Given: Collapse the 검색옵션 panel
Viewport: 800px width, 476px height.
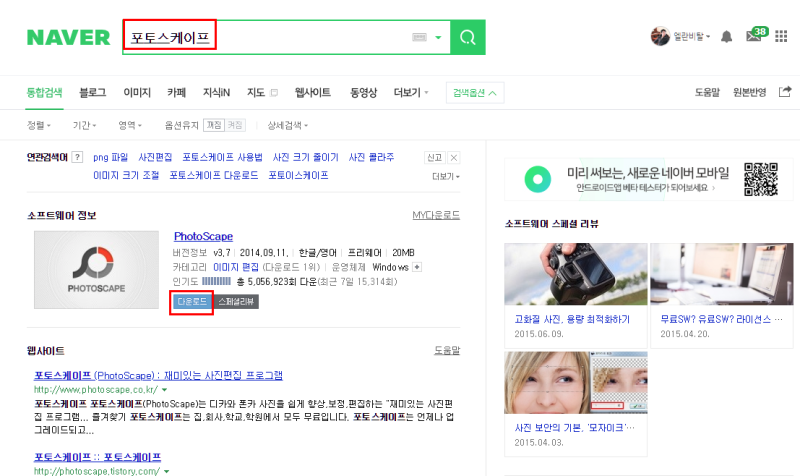Looking at the screenshot, I should (x=475, y=93).
